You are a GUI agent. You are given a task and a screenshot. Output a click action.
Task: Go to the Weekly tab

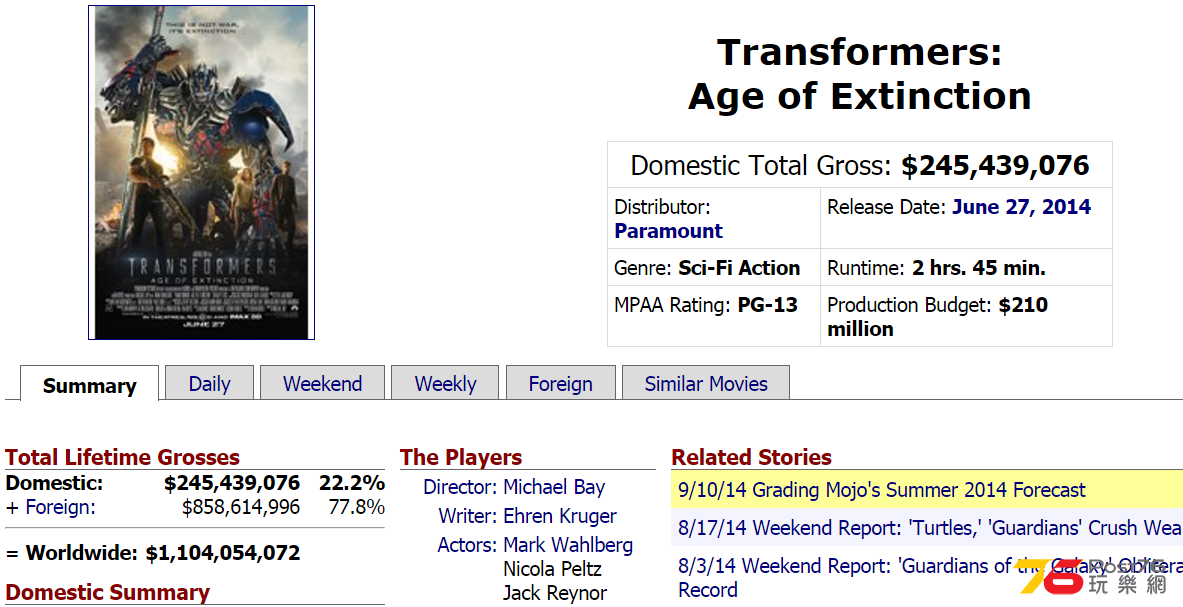445,383
